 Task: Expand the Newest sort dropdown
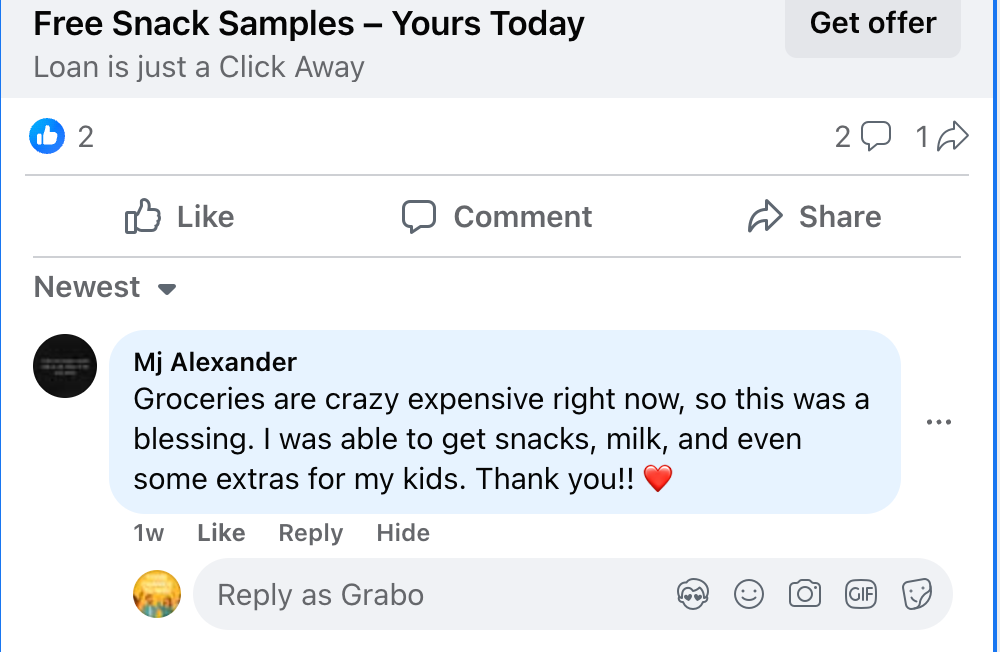(x=105, y=288)
